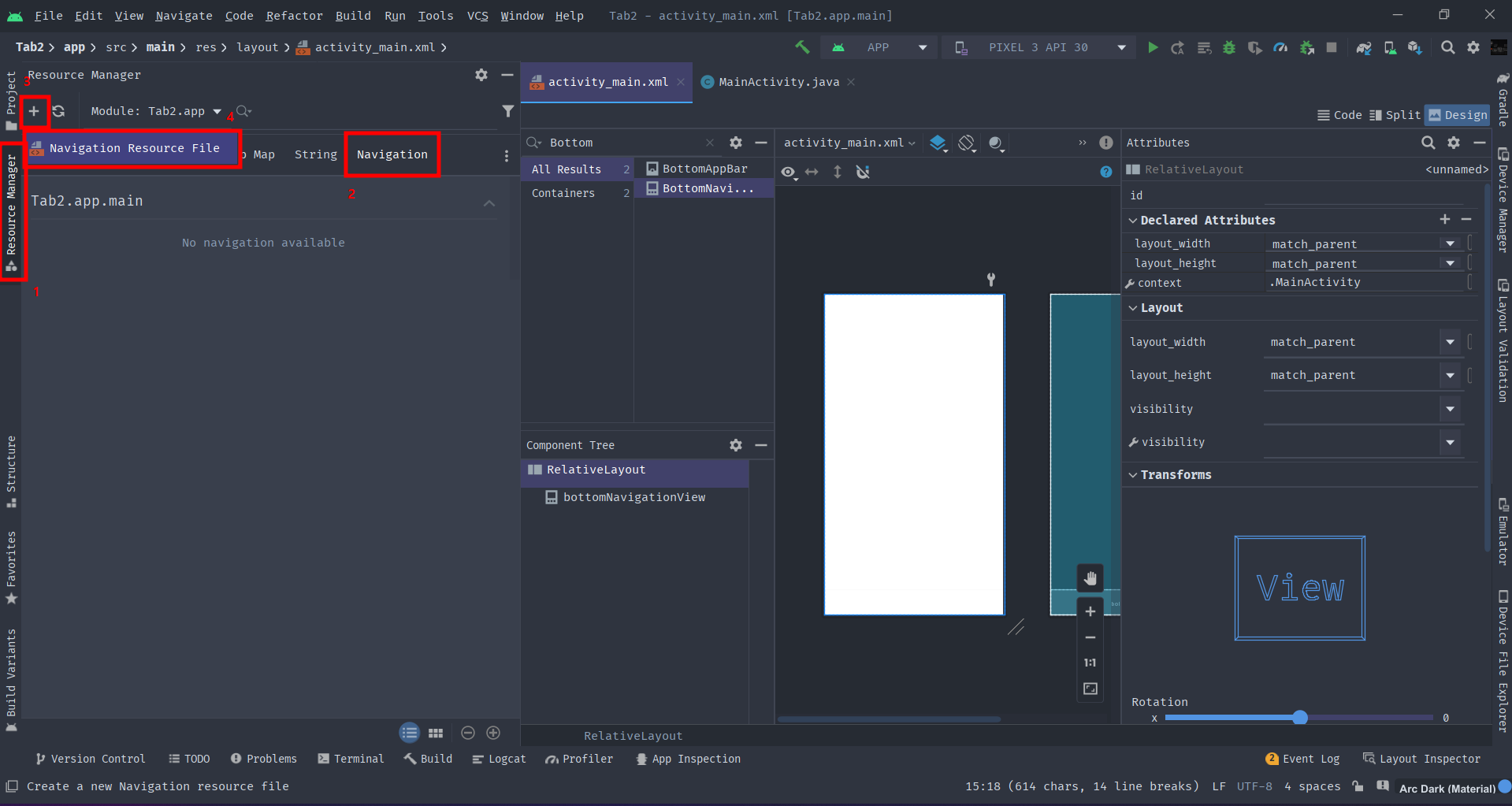The width and height of the screenshot is (1512, 806).
Task: Open the Build menu
Action: point(353,16)
